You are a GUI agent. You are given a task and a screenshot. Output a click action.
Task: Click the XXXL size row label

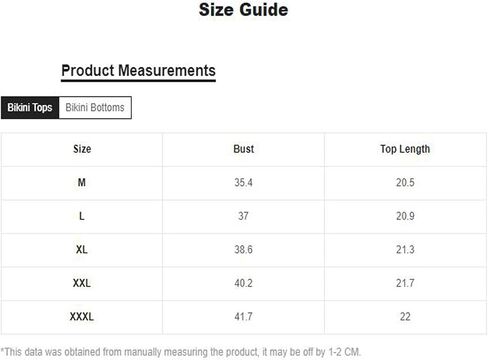tap(82, 317)
